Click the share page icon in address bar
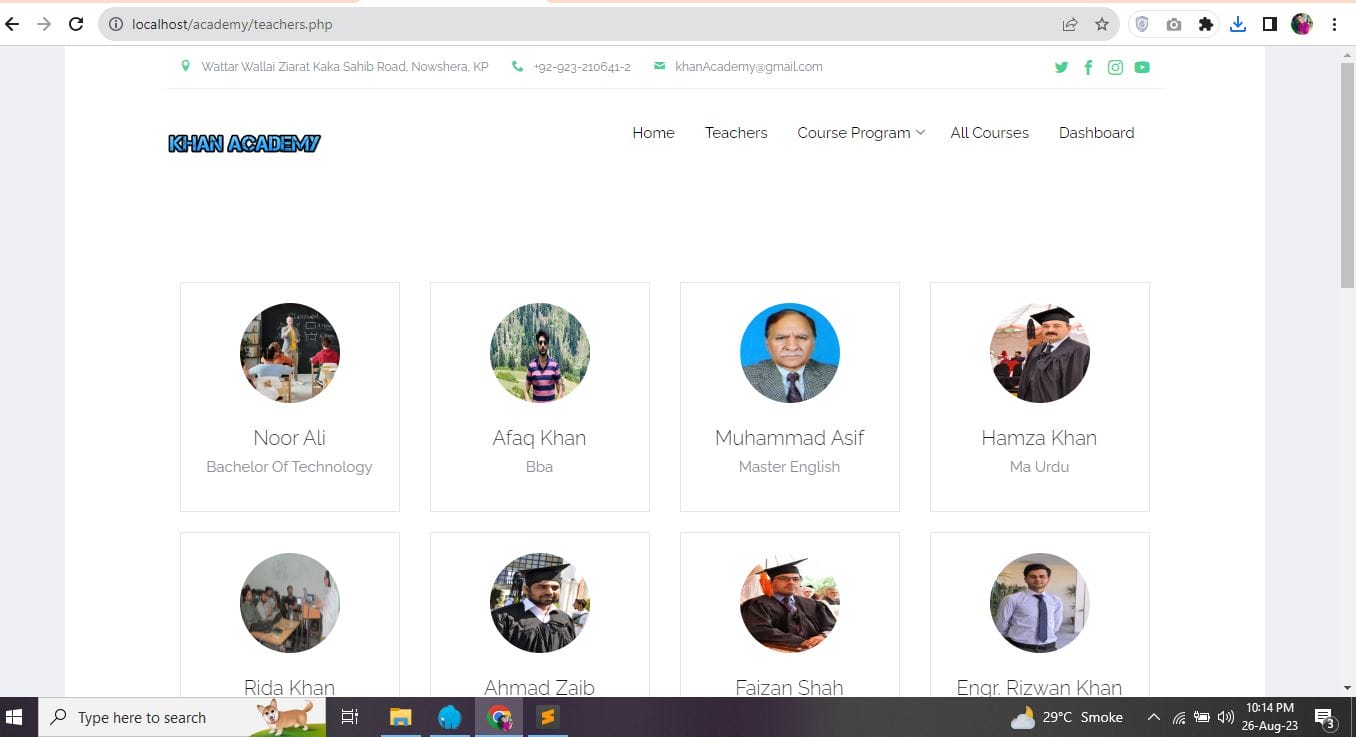 1070,24
